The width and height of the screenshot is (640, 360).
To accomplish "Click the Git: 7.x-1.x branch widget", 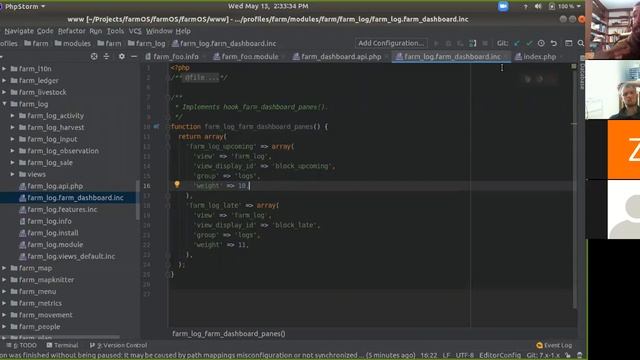I will tap(543, 355).
